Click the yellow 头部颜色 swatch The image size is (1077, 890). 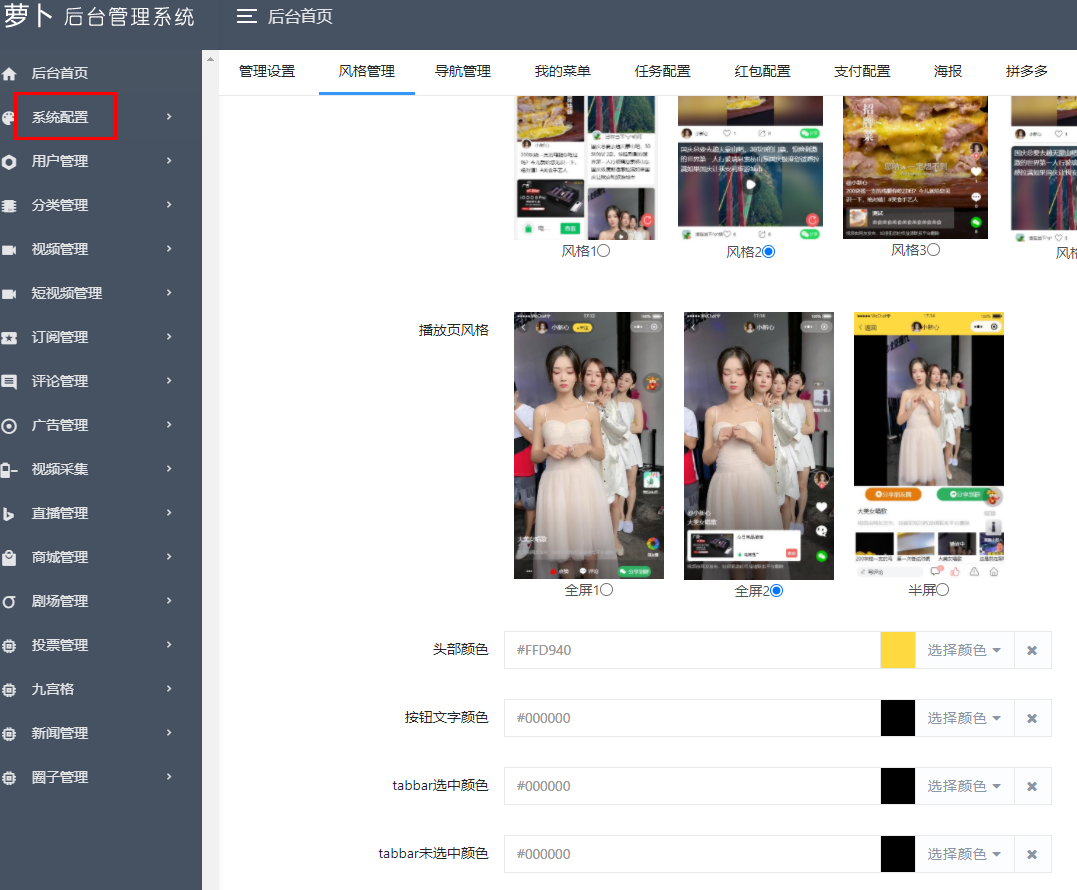click(898, 650)
